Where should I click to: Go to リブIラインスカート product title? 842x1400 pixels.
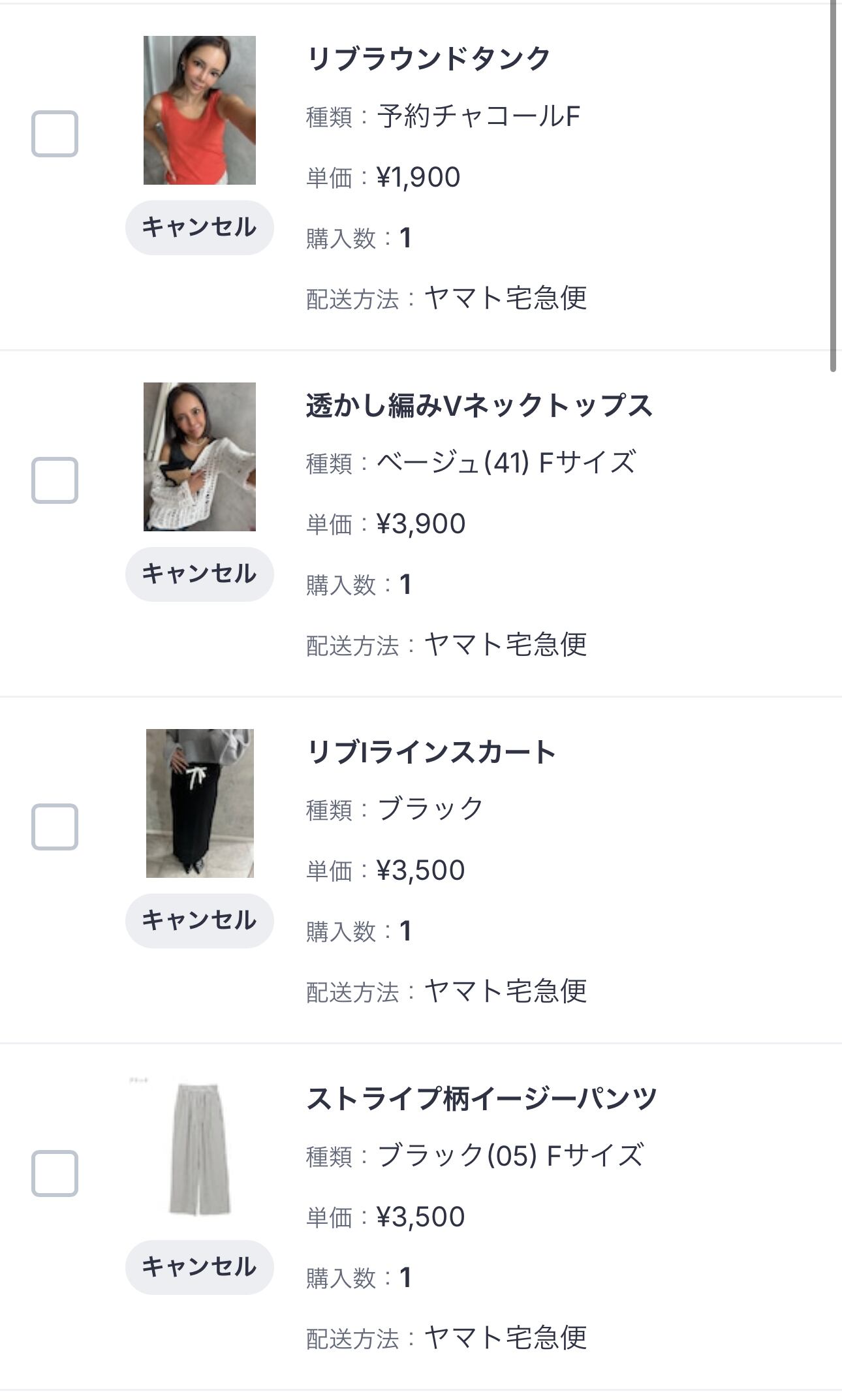pyautogui.click(x=431, y=752)
